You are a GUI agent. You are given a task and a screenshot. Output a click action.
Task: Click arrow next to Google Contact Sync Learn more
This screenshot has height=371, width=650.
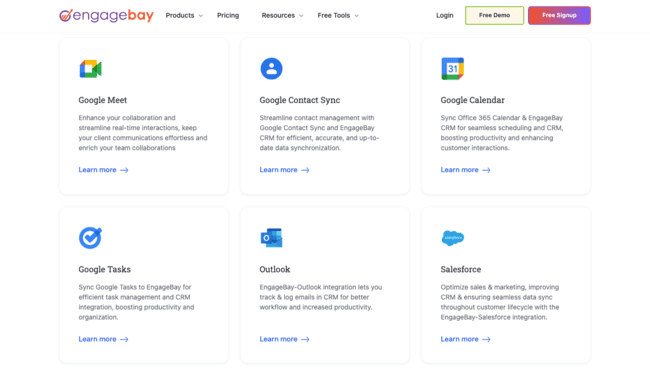coord(306,170)
